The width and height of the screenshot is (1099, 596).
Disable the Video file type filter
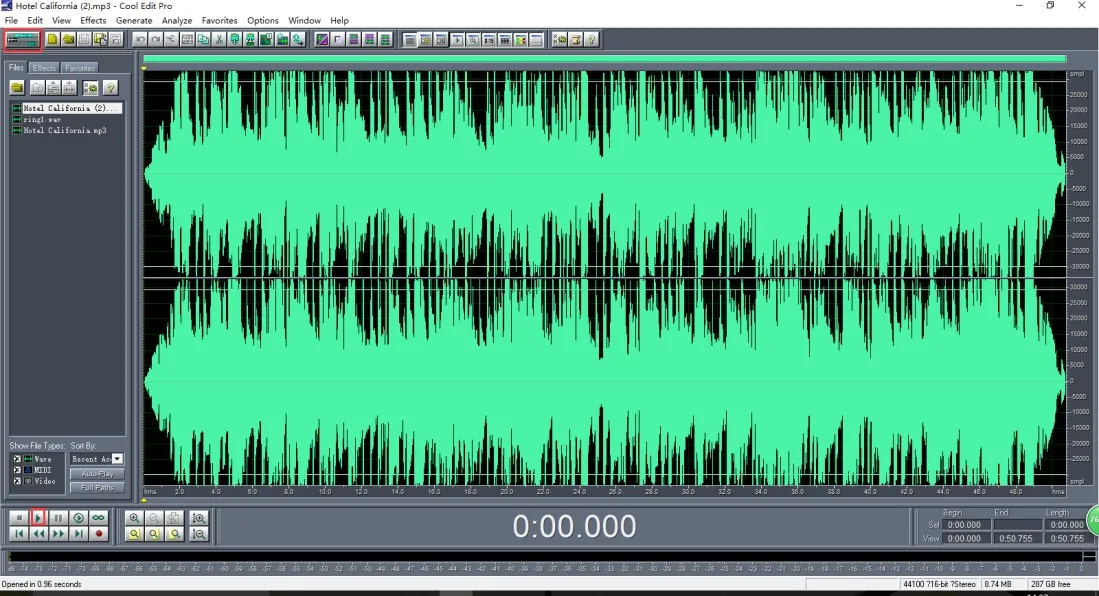17,481
